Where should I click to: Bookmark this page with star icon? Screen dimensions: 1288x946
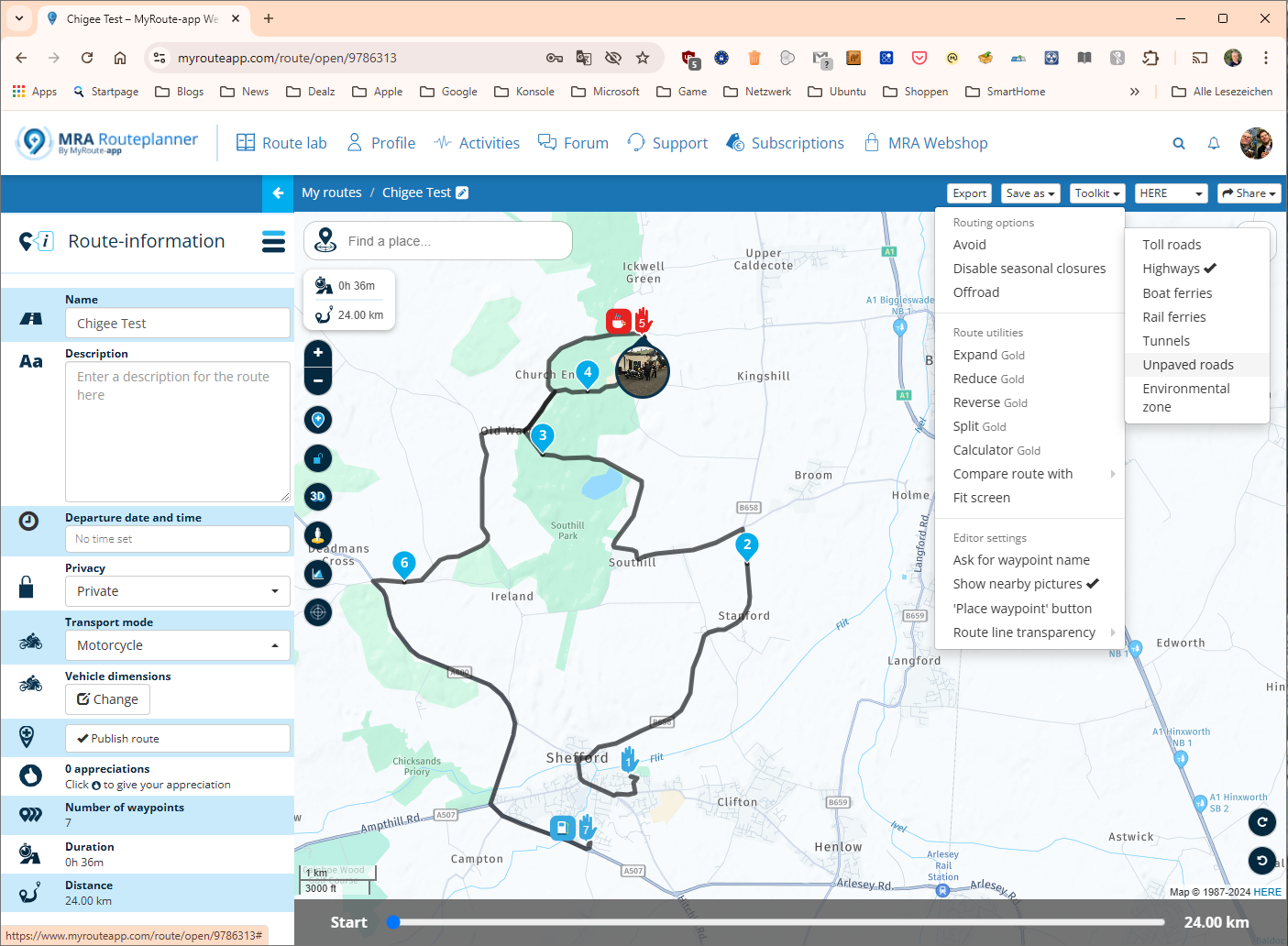tap(643, 58)
